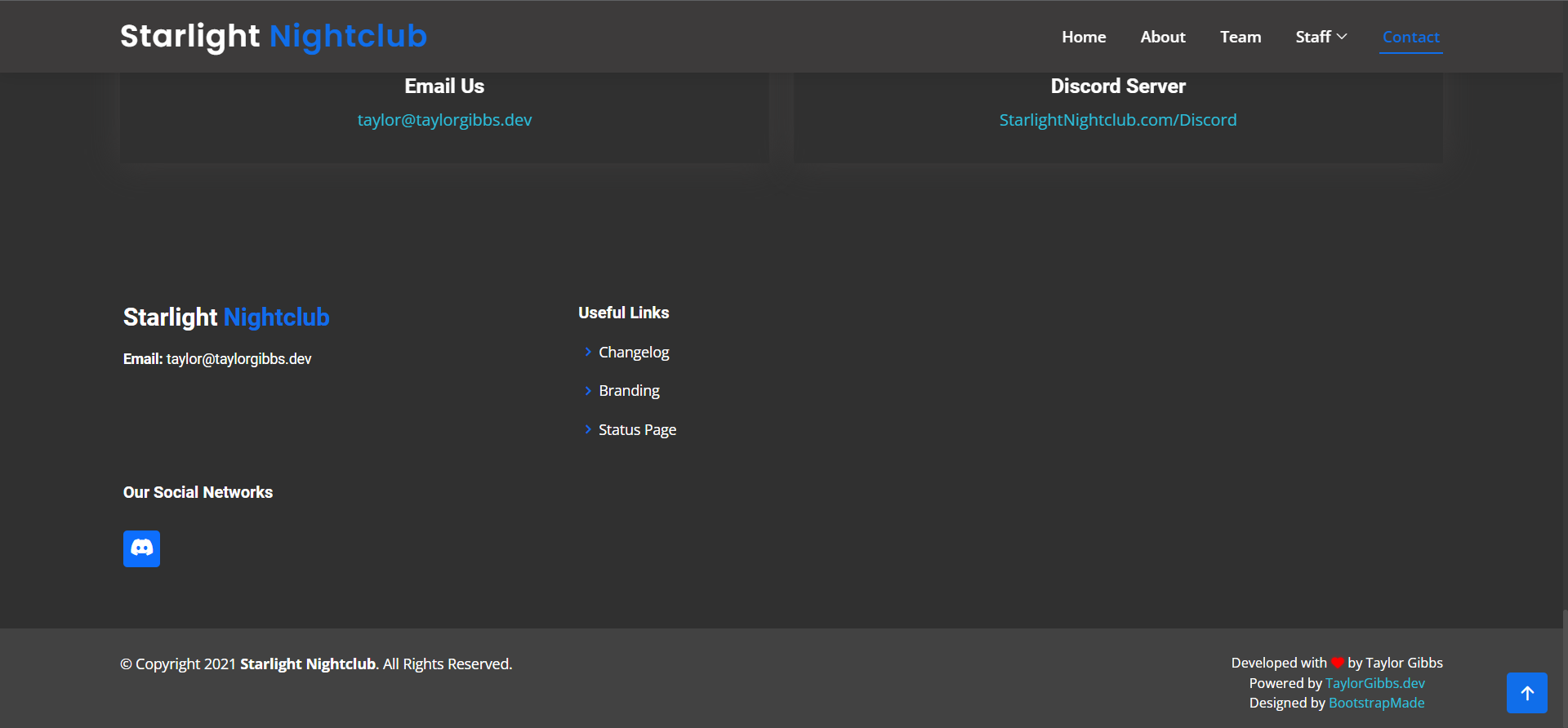Click the back-to-top arrow button
Viewport: 1568px width, 728px height.
1526,693
